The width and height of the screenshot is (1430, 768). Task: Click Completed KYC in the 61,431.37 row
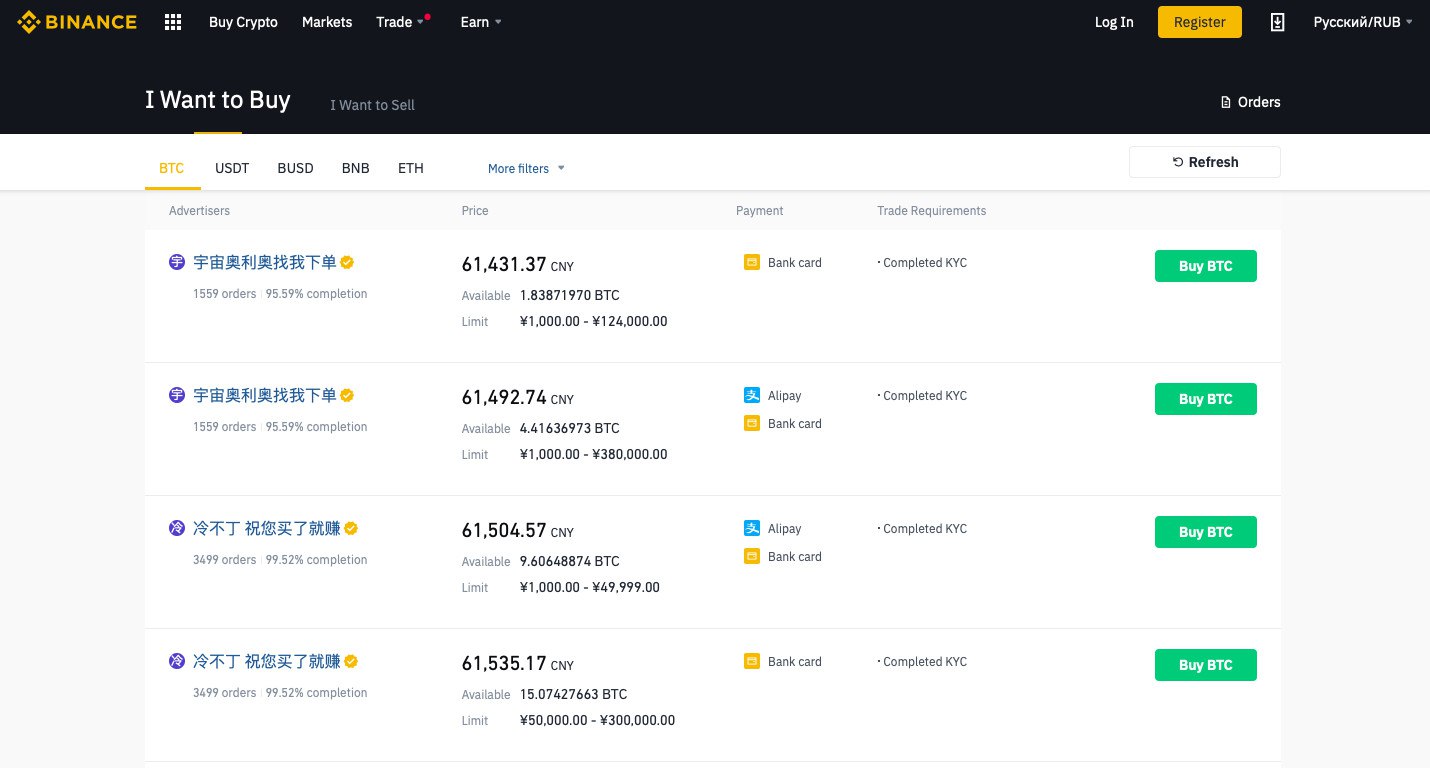coord(925,263)
